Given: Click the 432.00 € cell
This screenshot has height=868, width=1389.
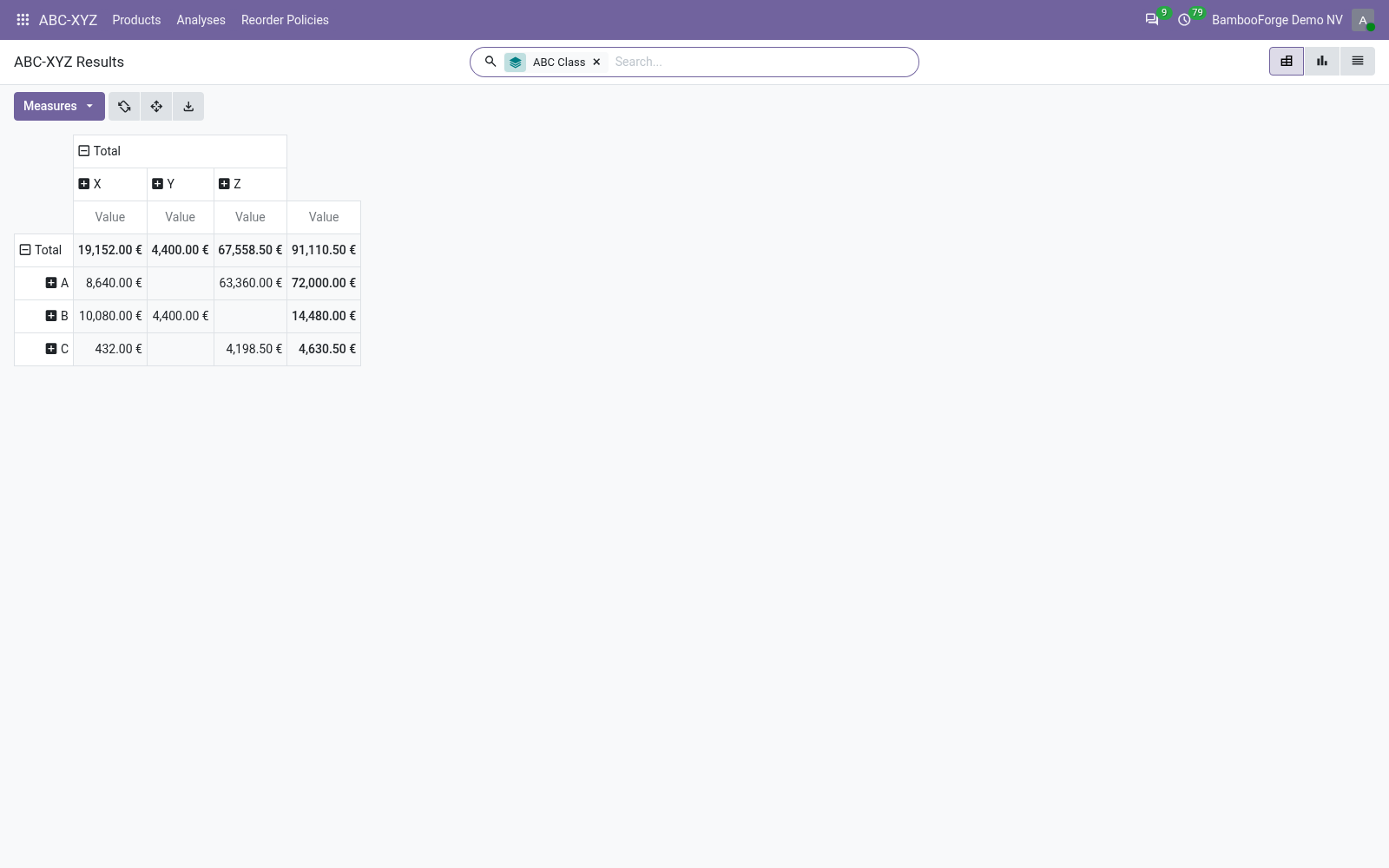Looking at the screenshot, I should coord(110,349).
